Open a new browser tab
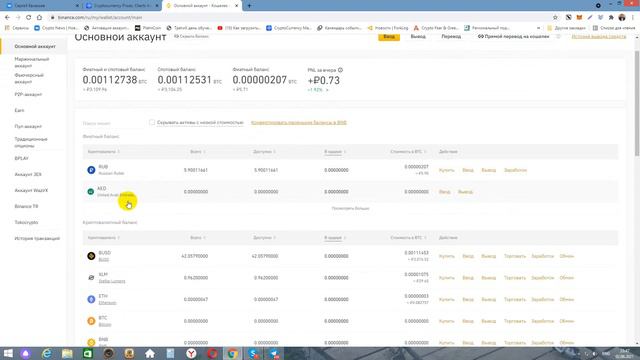Screen dimensions: 640x360 click(x=249, y=6)
